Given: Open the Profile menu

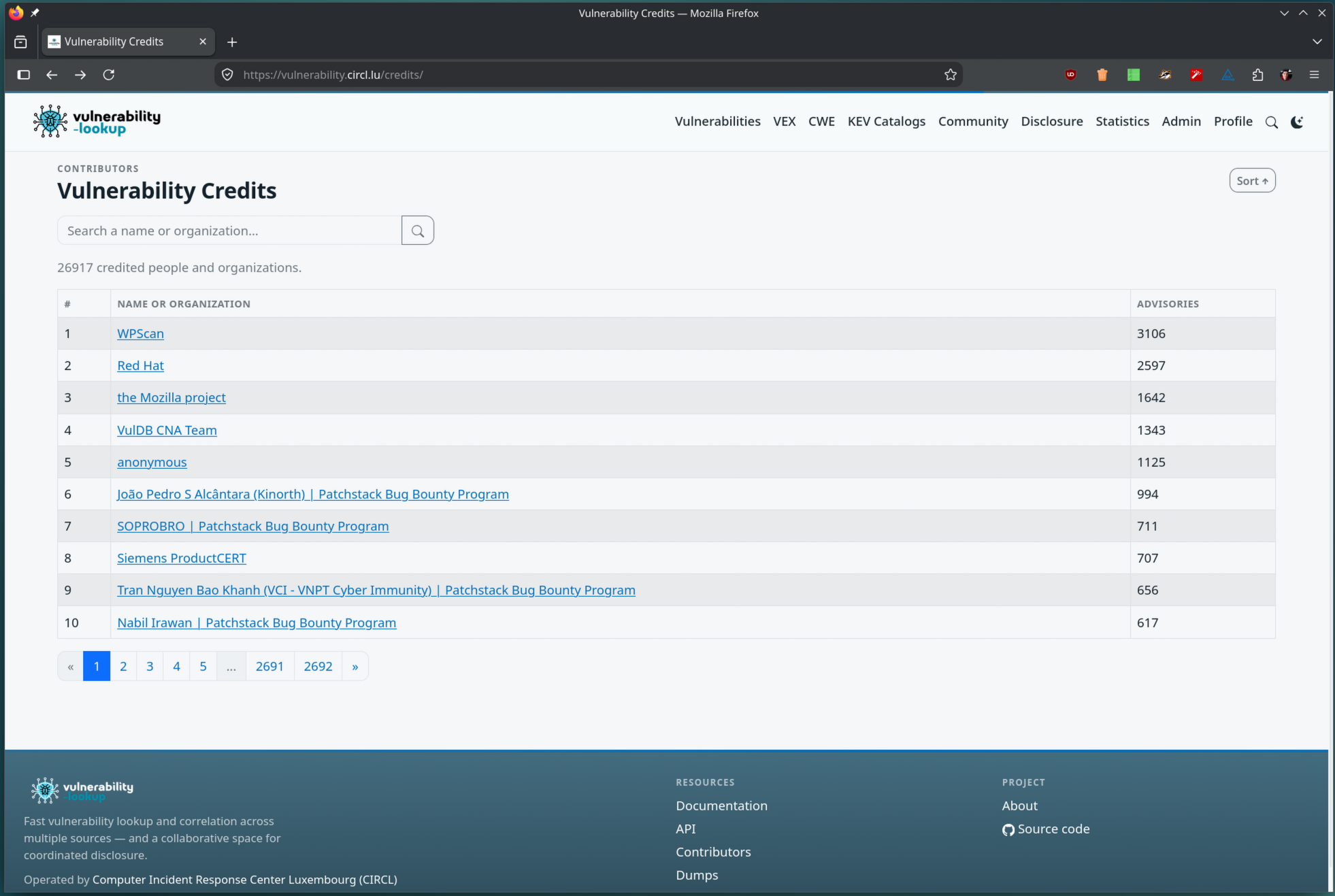Looking at the screenshot, I should coord(1233,121).
